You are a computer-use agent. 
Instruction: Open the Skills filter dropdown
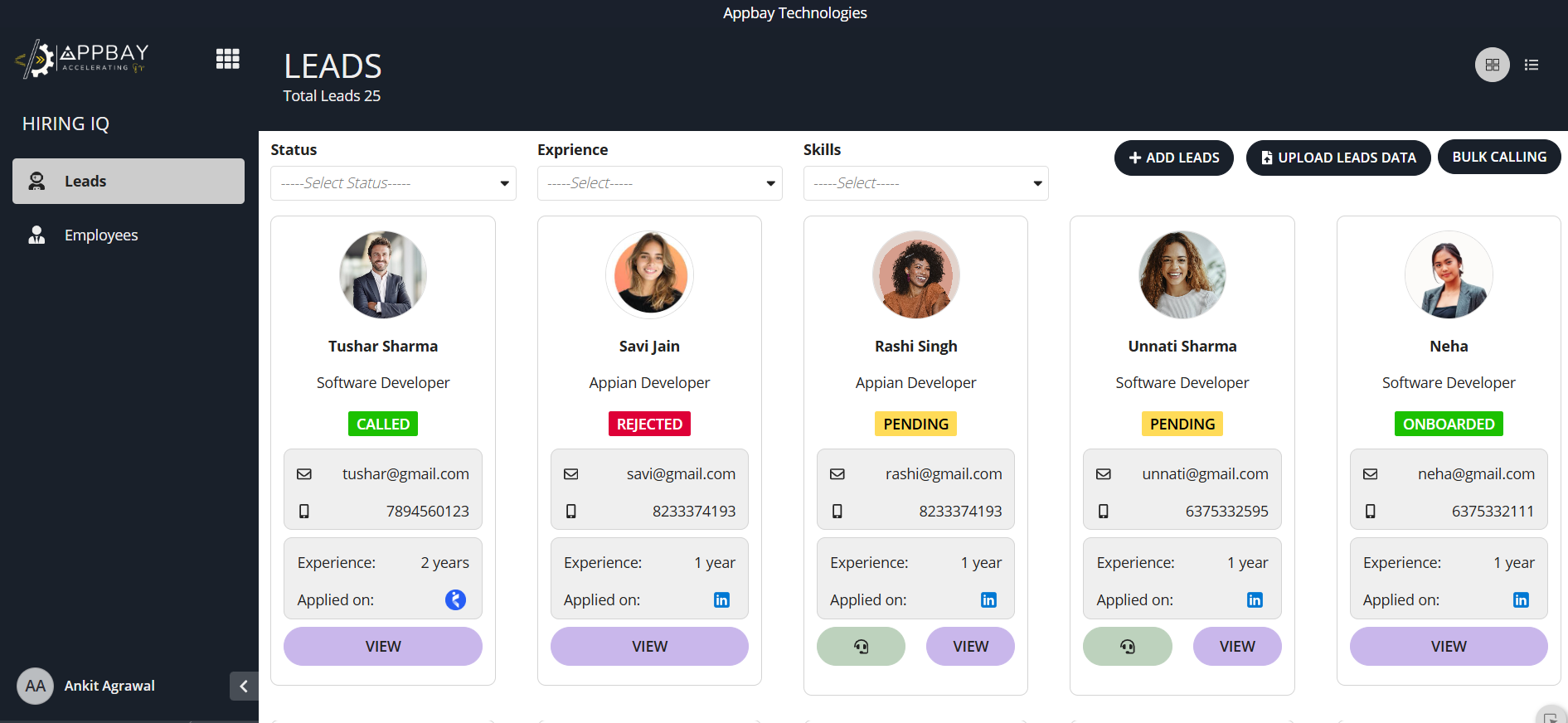pos(926,183)
